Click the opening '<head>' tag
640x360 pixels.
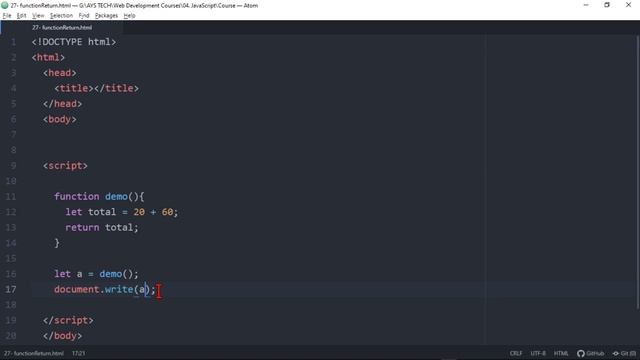pos(60,73)
